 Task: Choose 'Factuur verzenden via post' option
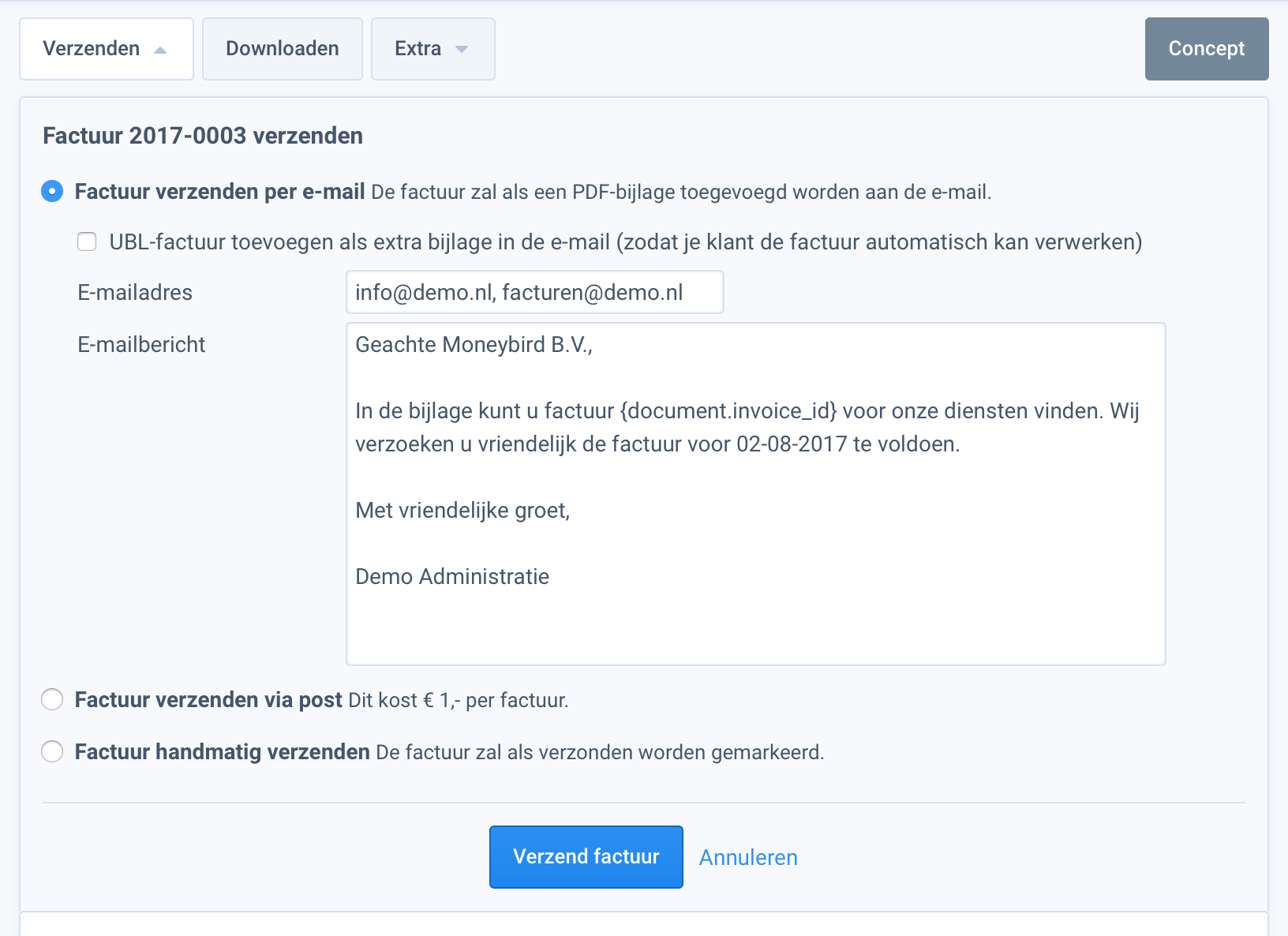(x=51, y=698)
